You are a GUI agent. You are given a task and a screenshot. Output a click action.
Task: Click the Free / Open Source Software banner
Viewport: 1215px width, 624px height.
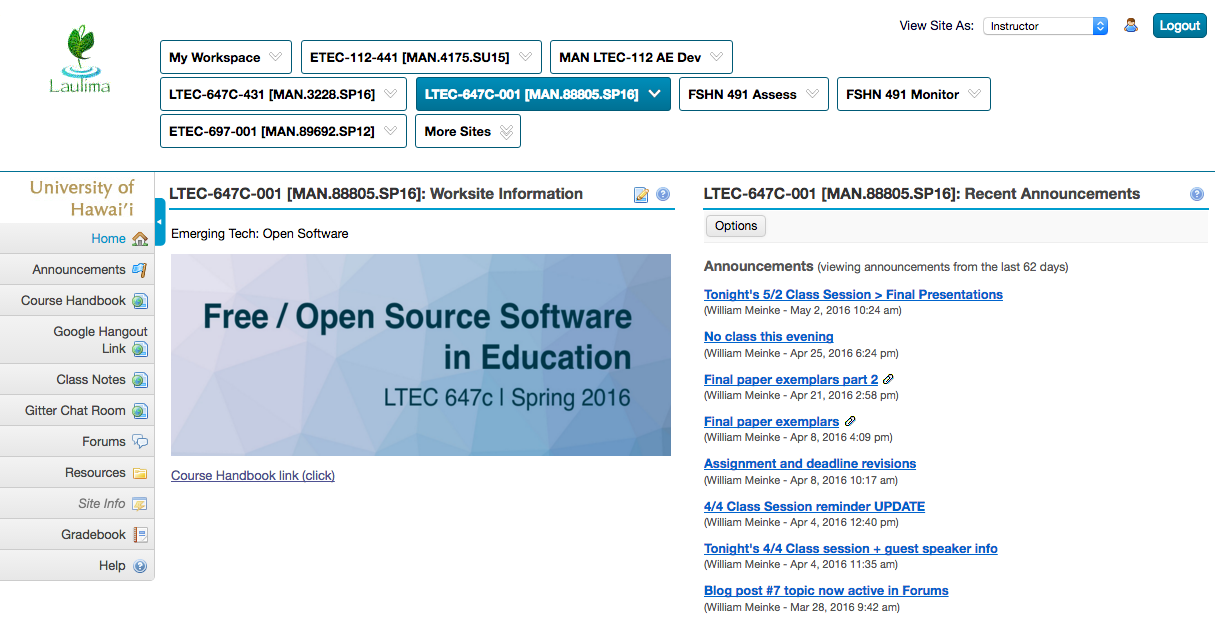[420, 355]
